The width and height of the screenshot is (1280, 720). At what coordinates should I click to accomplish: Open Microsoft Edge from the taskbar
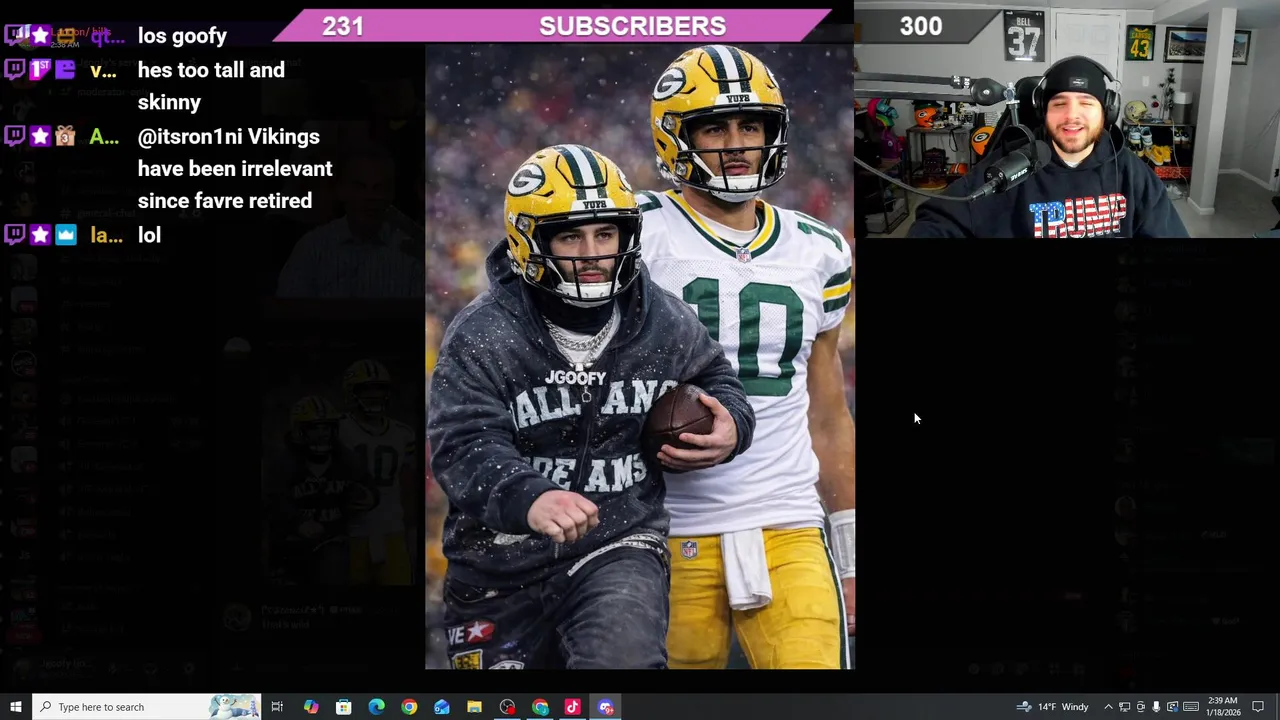point(376,707)
